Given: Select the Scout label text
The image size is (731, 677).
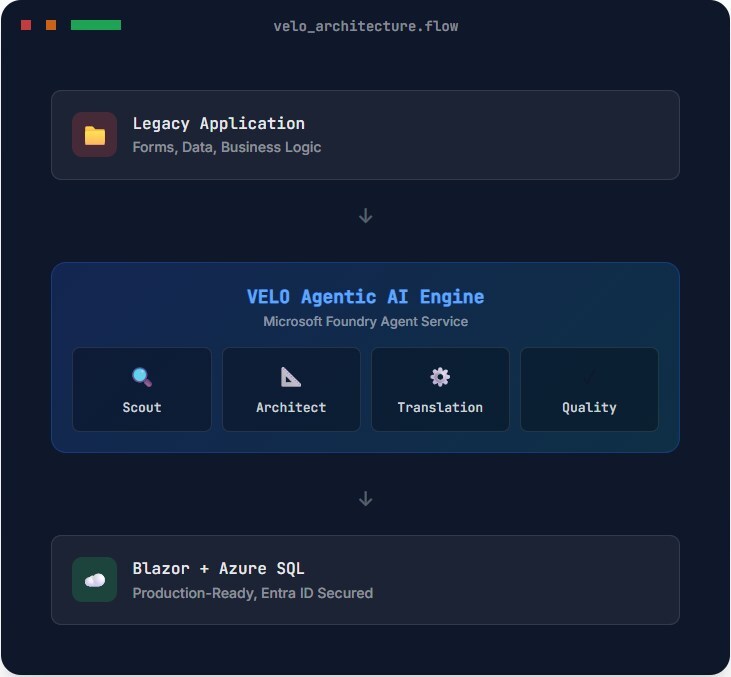Looking at the screenshot, I should (x=142, y=407).
